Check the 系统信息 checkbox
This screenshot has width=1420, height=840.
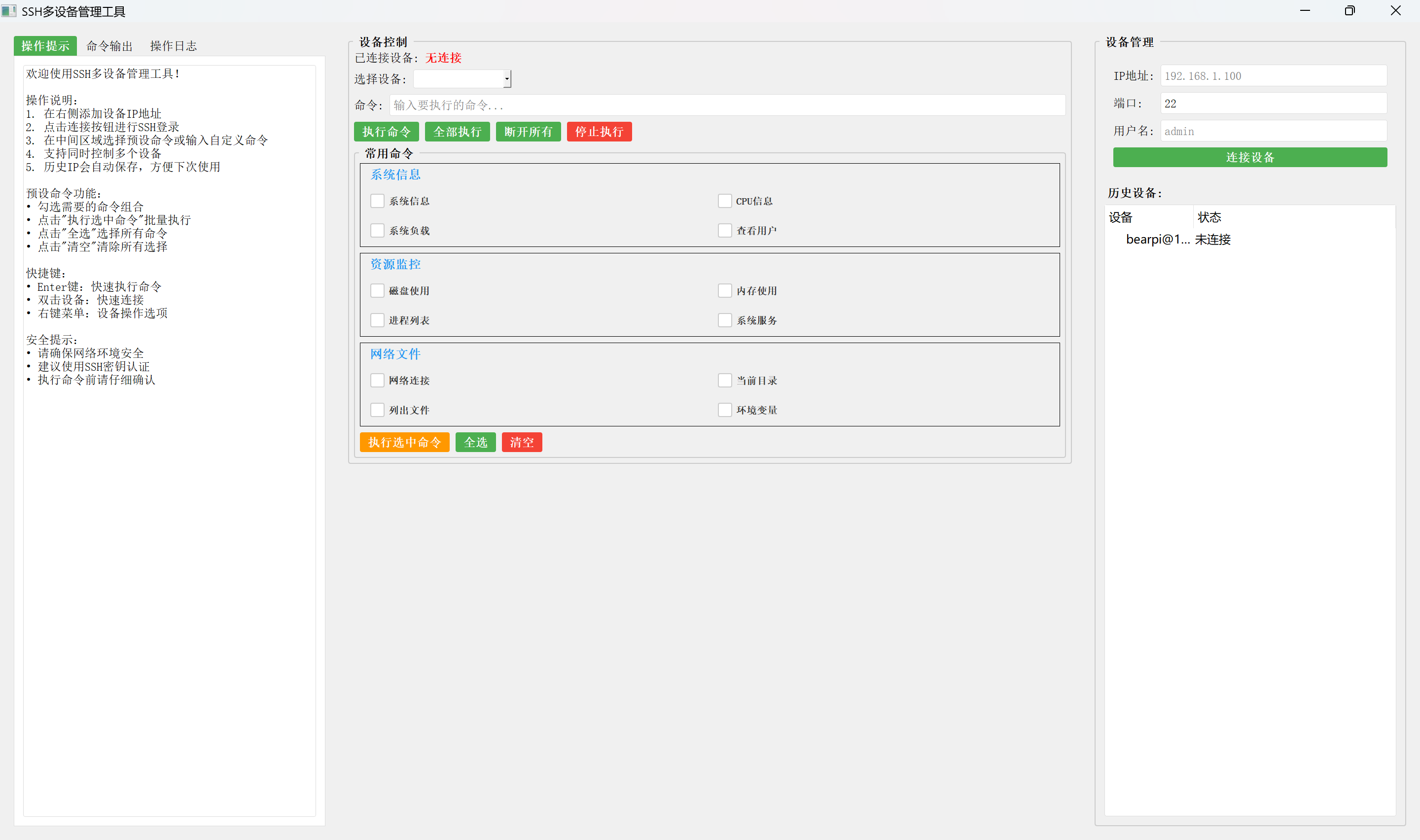pos(378,201)
